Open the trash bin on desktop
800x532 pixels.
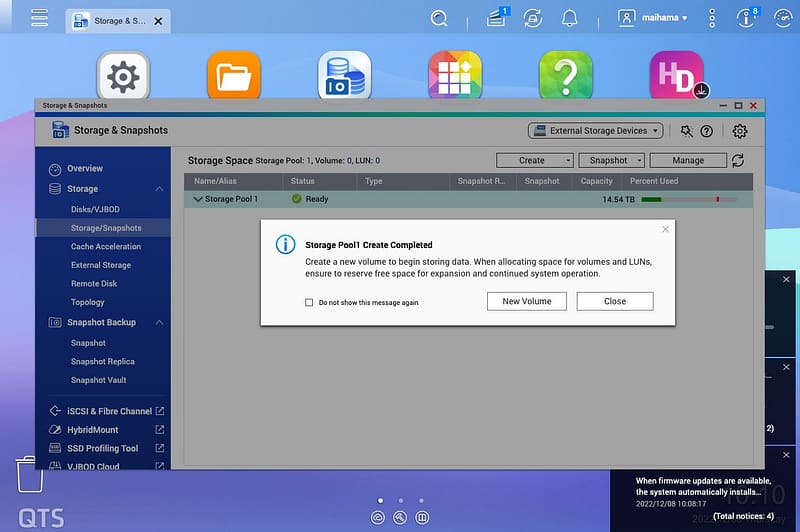tap(30, 474)
